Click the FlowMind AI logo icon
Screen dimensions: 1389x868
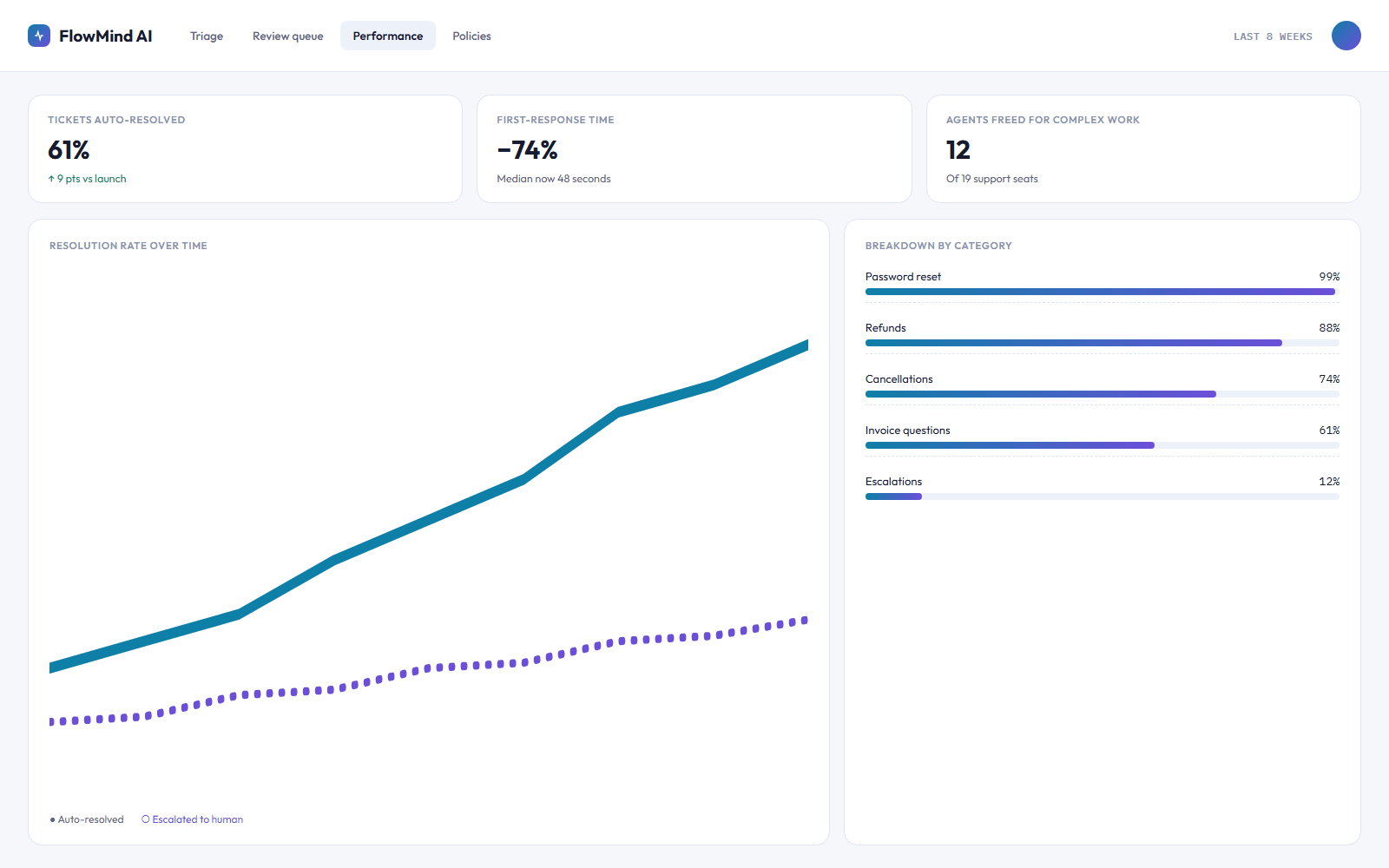tap(39, 36)
